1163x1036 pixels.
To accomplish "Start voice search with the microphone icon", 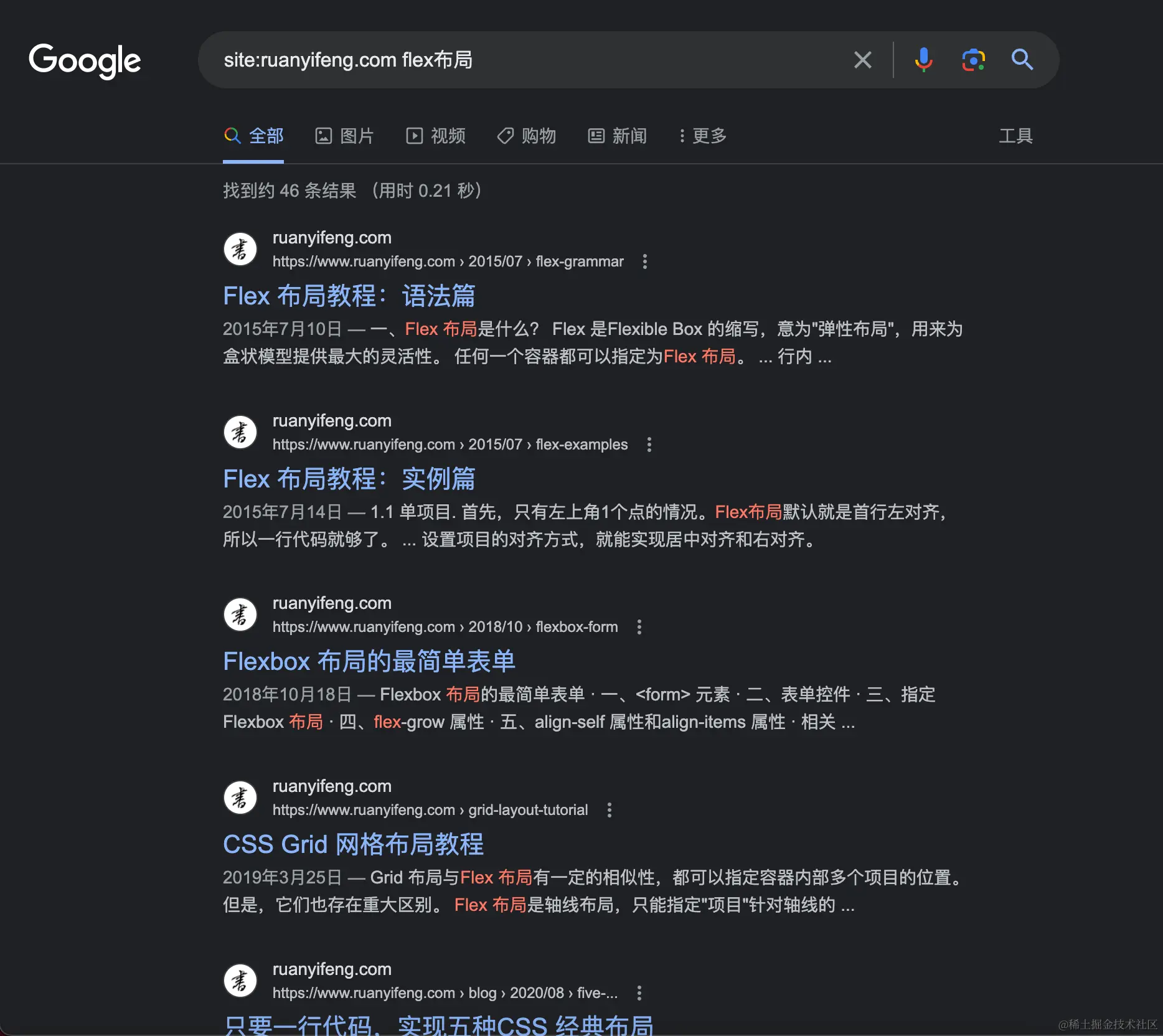I will tap(923, 60).
